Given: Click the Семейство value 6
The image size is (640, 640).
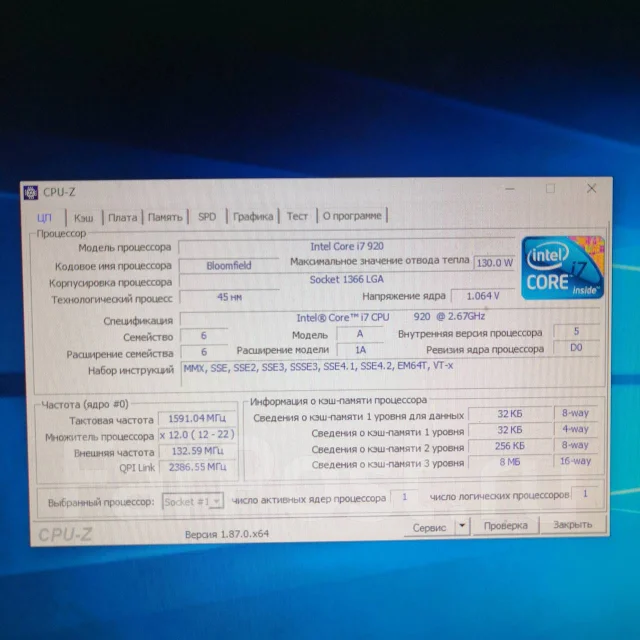Looking at the screenshot, I should 204,336.
